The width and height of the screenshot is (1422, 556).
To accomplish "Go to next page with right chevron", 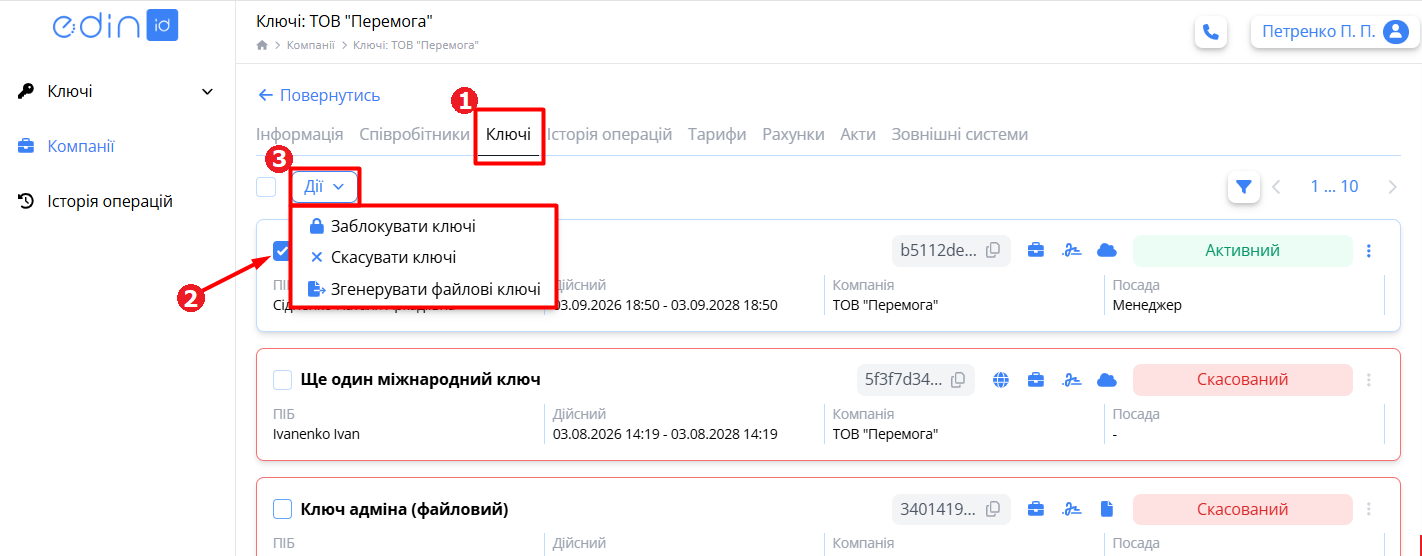I will click(x=1392, y=187).
